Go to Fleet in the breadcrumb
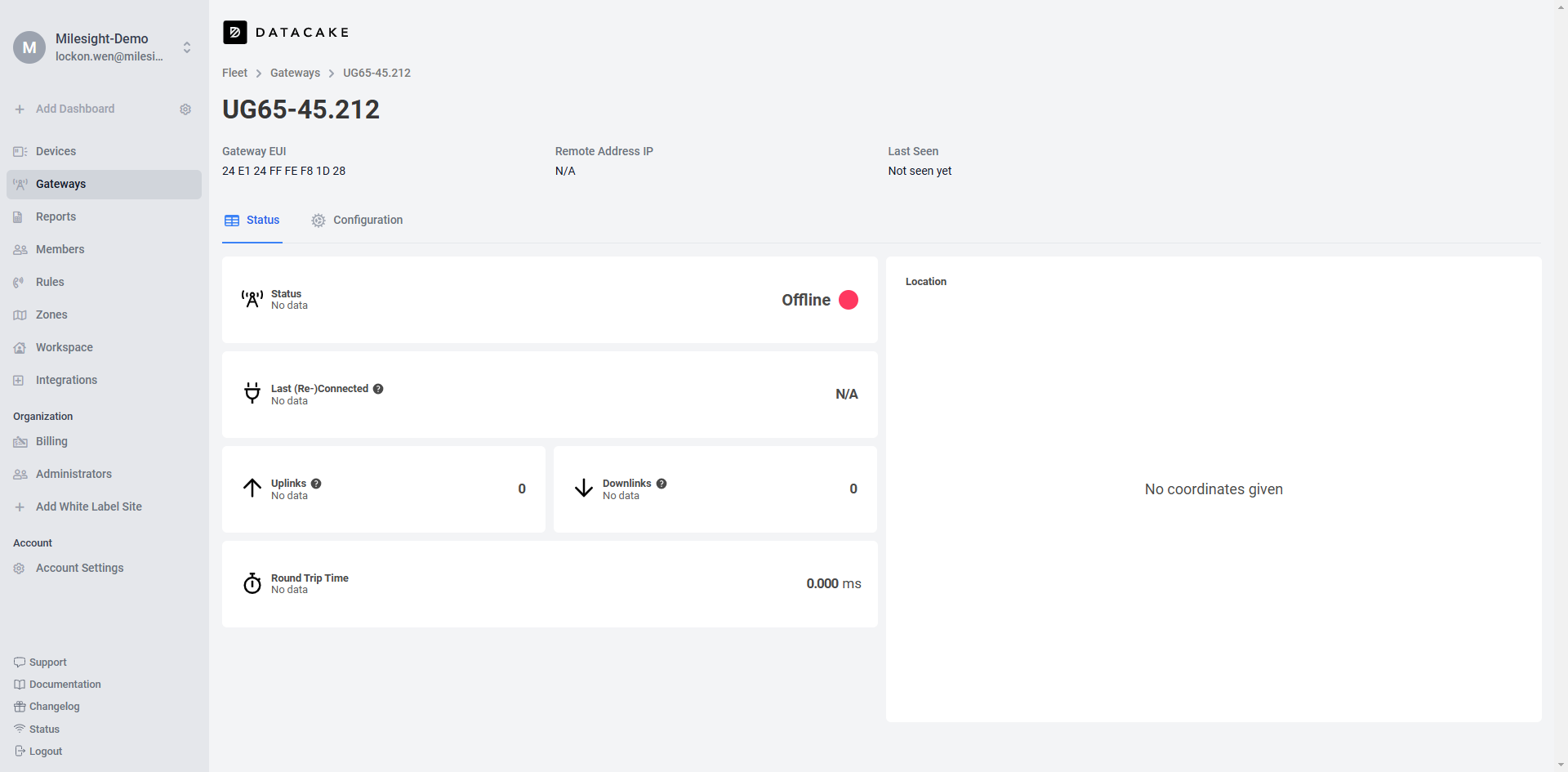 [x=234, y=73]
